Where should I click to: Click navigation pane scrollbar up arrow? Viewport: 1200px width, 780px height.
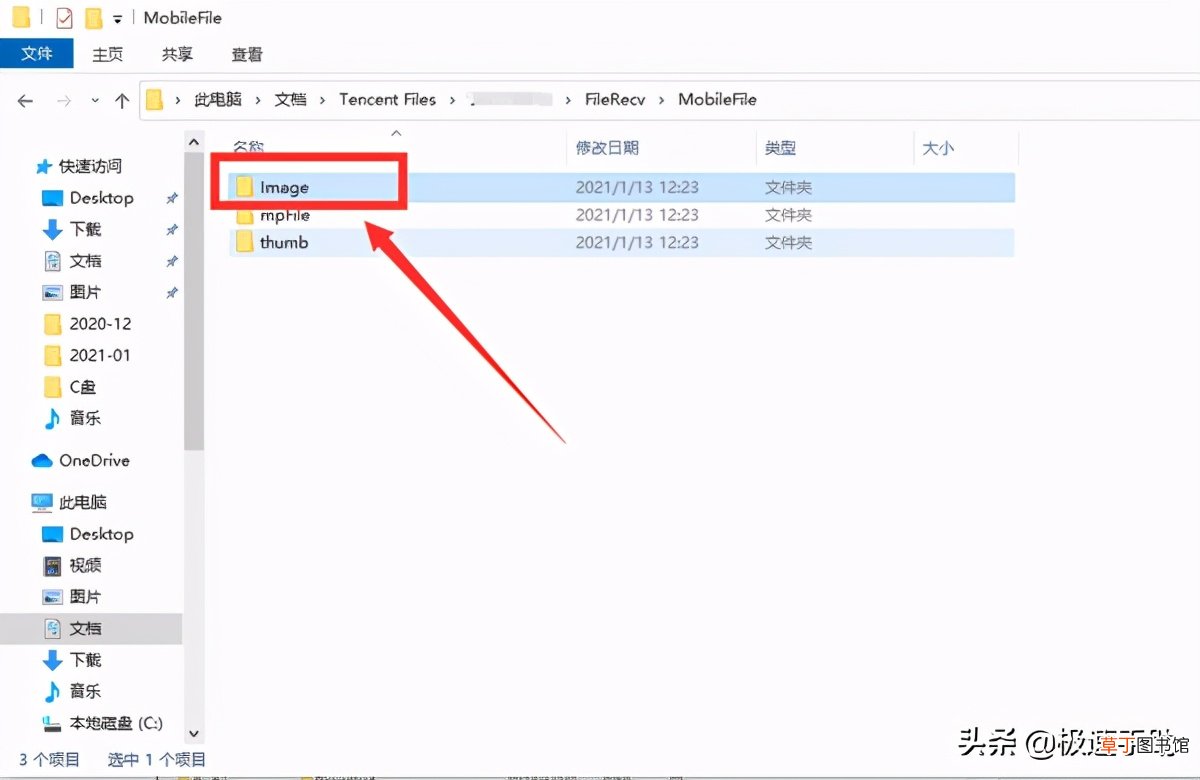point(194,142)
